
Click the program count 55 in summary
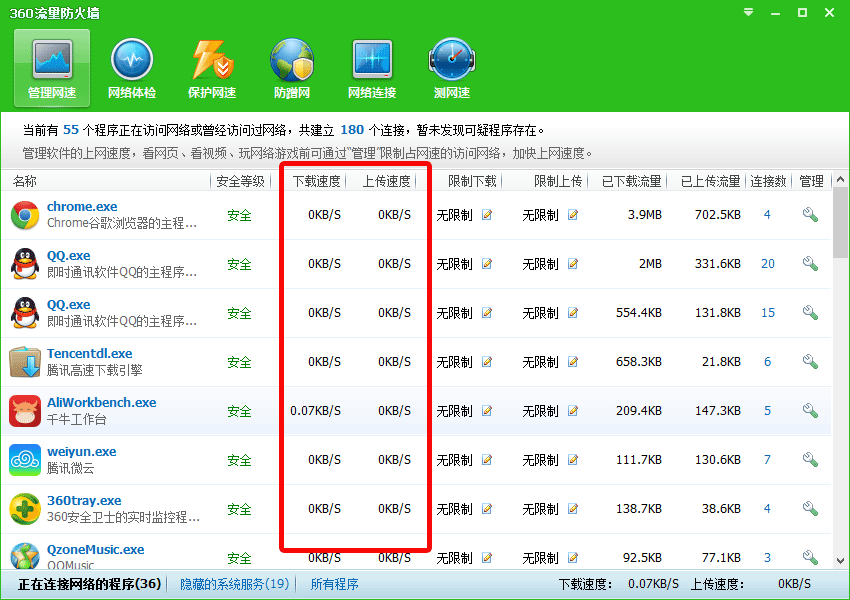(x=71, y=130)
